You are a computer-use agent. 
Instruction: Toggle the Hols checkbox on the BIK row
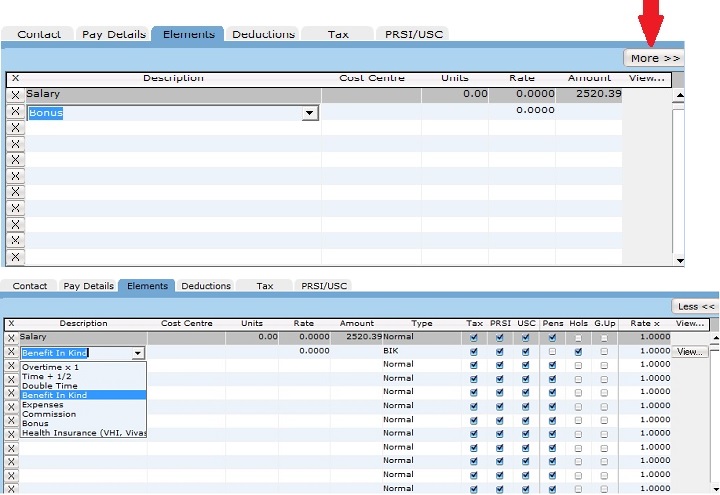point(578,352)
